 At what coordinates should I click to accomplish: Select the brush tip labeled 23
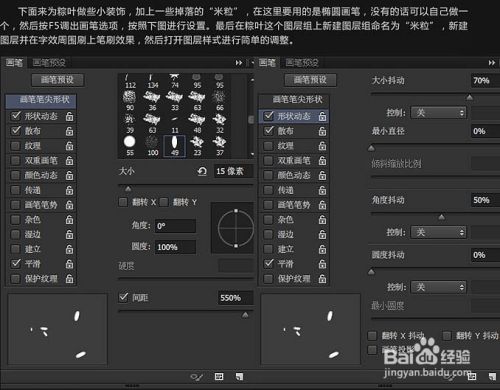coord(197,146)
